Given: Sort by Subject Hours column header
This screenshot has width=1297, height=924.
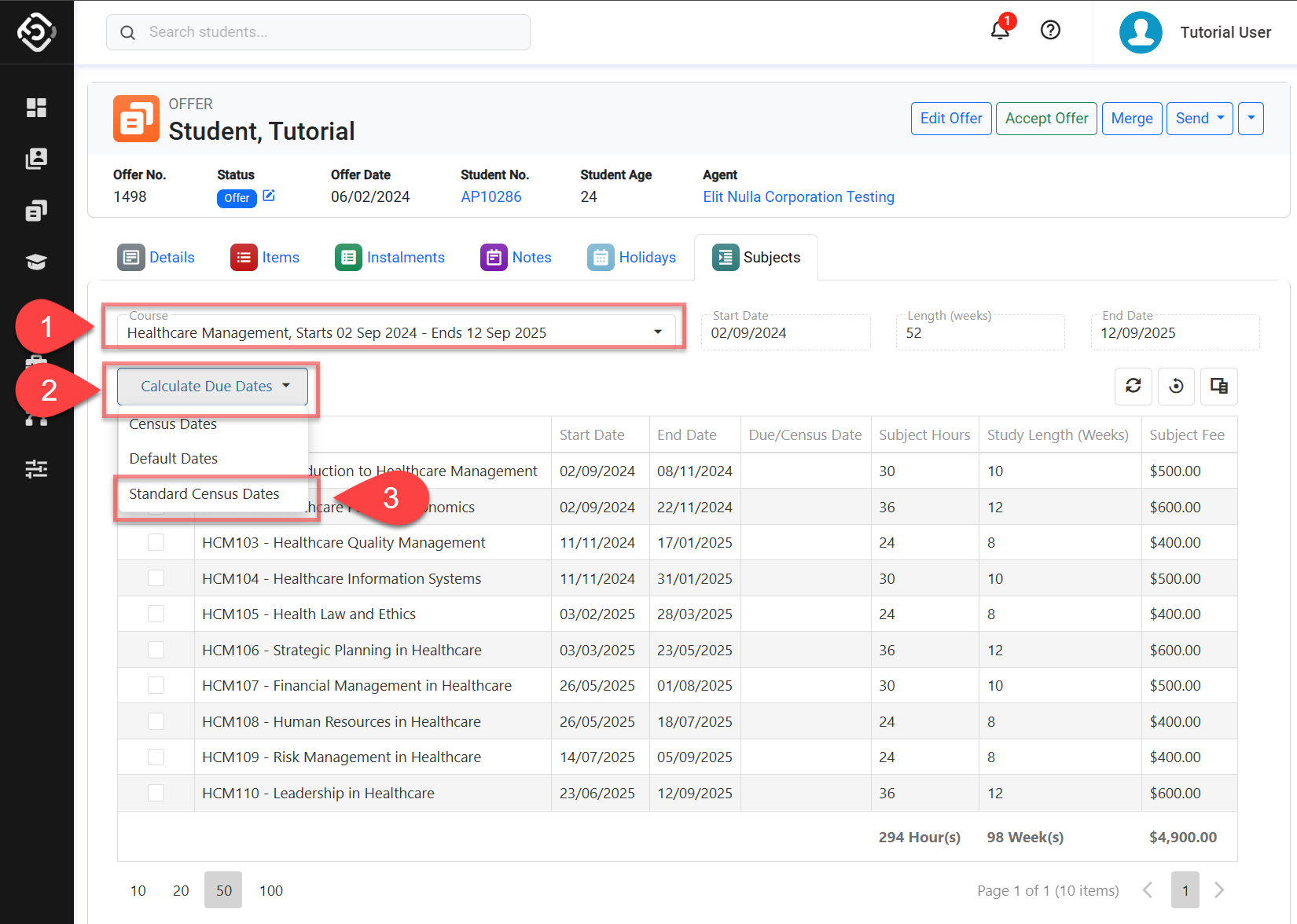Looking at the screenshot, I should 924,434.
